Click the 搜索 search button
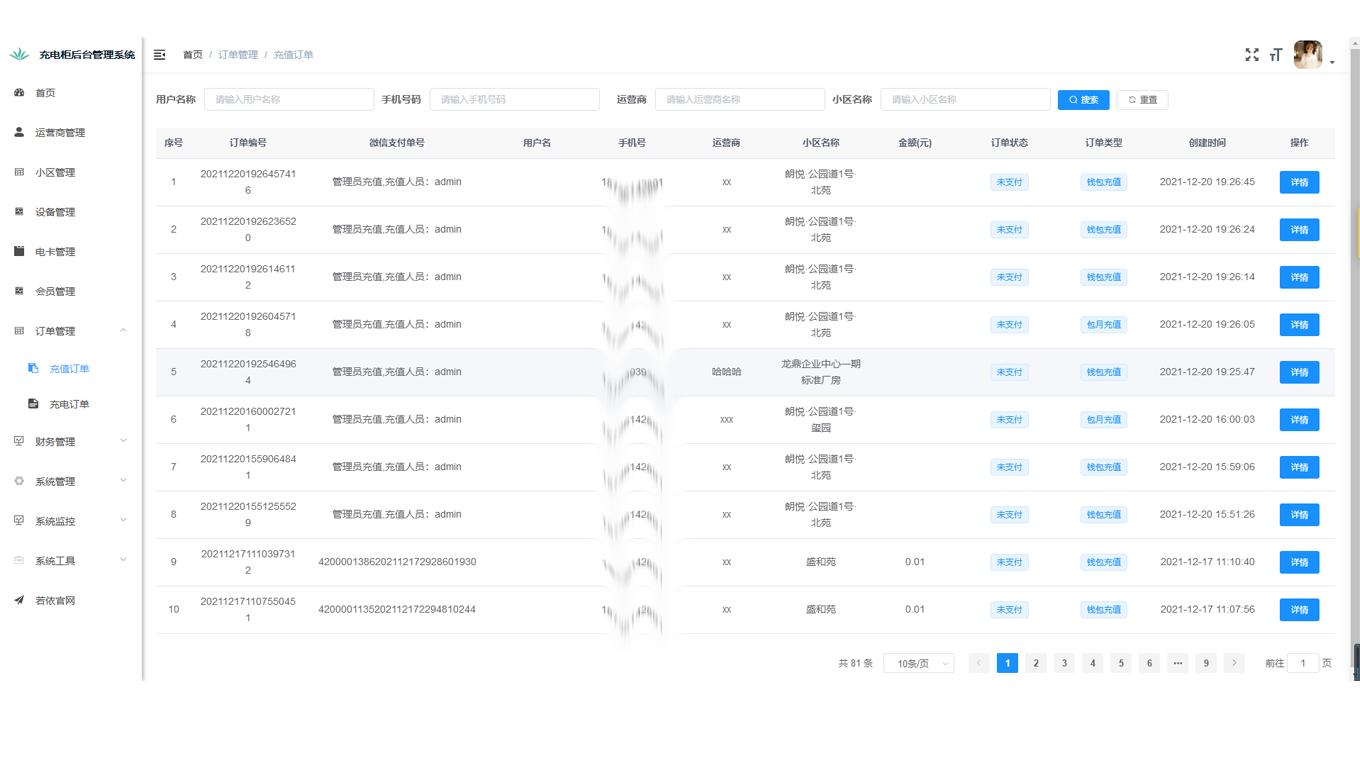 (1083, 99)
